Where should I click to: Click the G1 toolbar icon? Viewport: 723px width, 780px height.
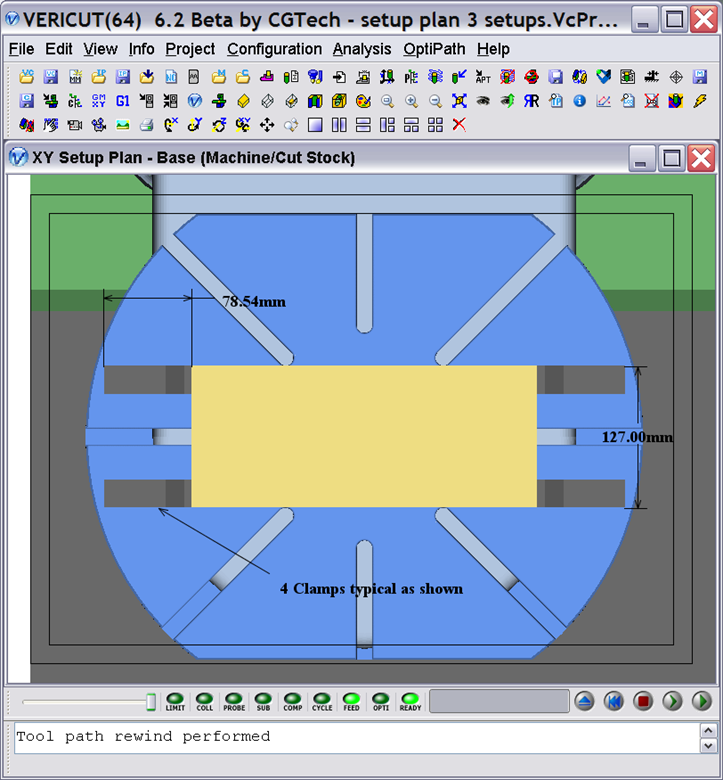122,101
